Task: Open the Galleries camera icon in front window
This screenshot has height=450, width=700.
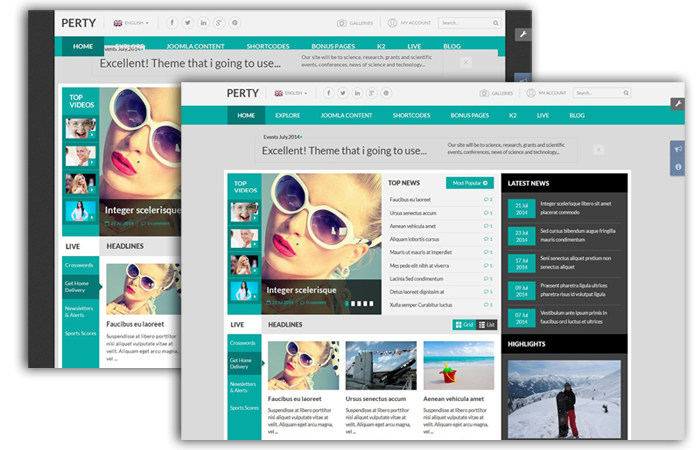Action: coord(482,93)
